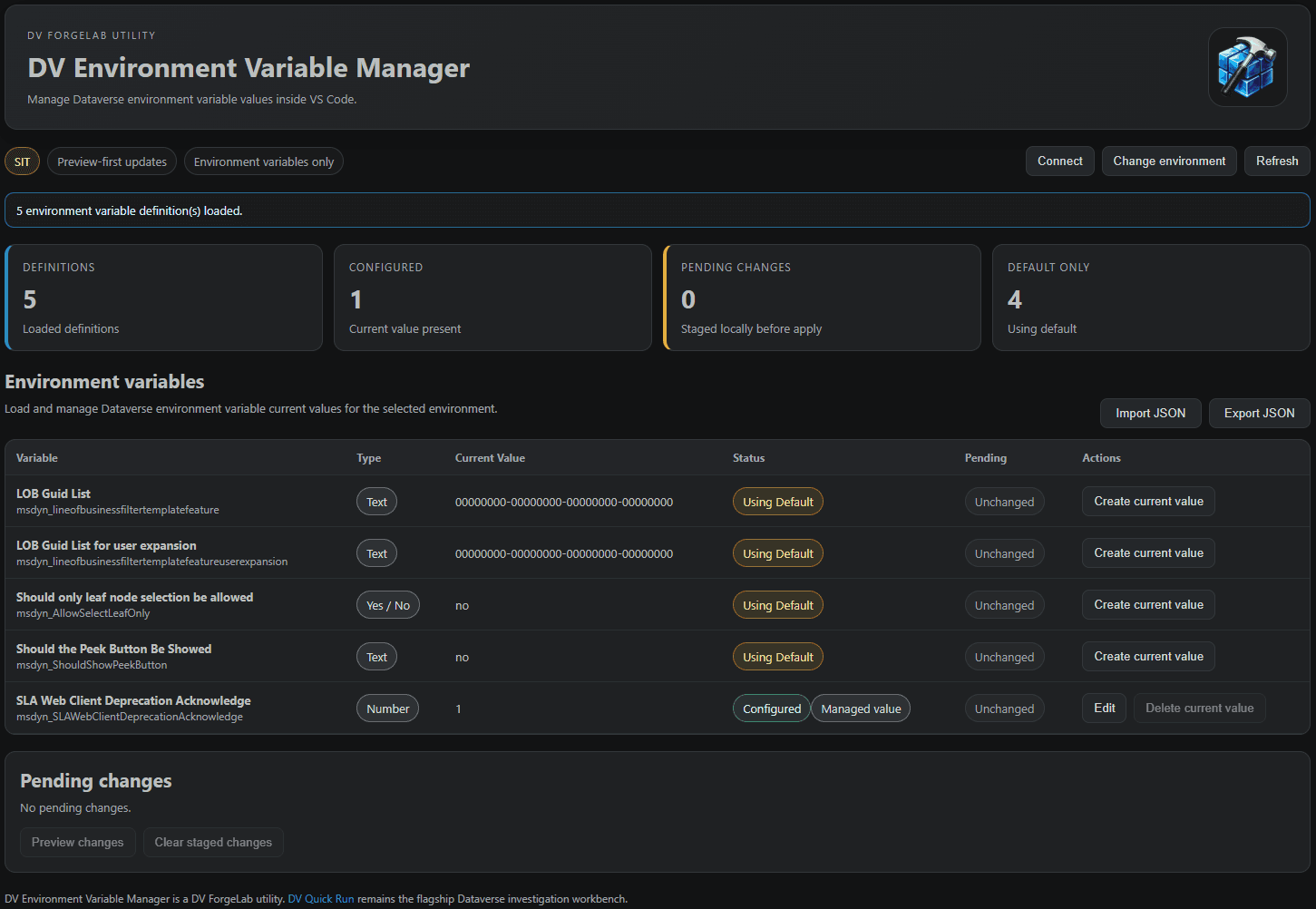Click Delete current value for SLA variable
Screen dimensions: 1316x909
(1199, 709)
